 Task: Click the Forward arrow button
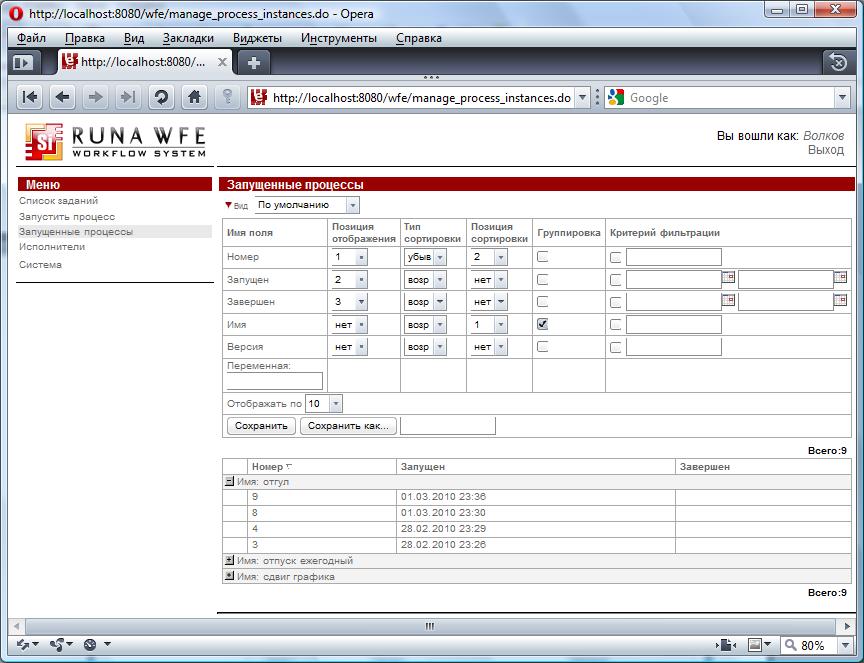pos(95,98)
